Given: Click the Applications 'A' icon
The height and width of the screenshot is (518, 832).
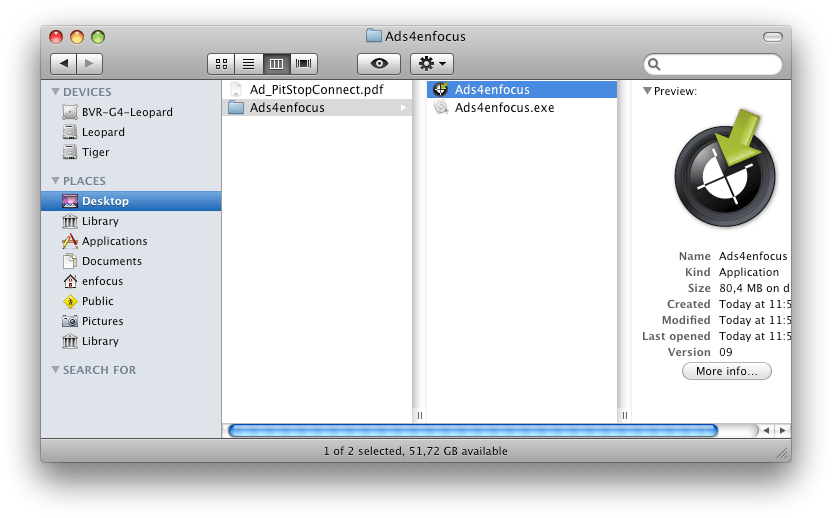Looking at the screenshot, I should [70, 241].
